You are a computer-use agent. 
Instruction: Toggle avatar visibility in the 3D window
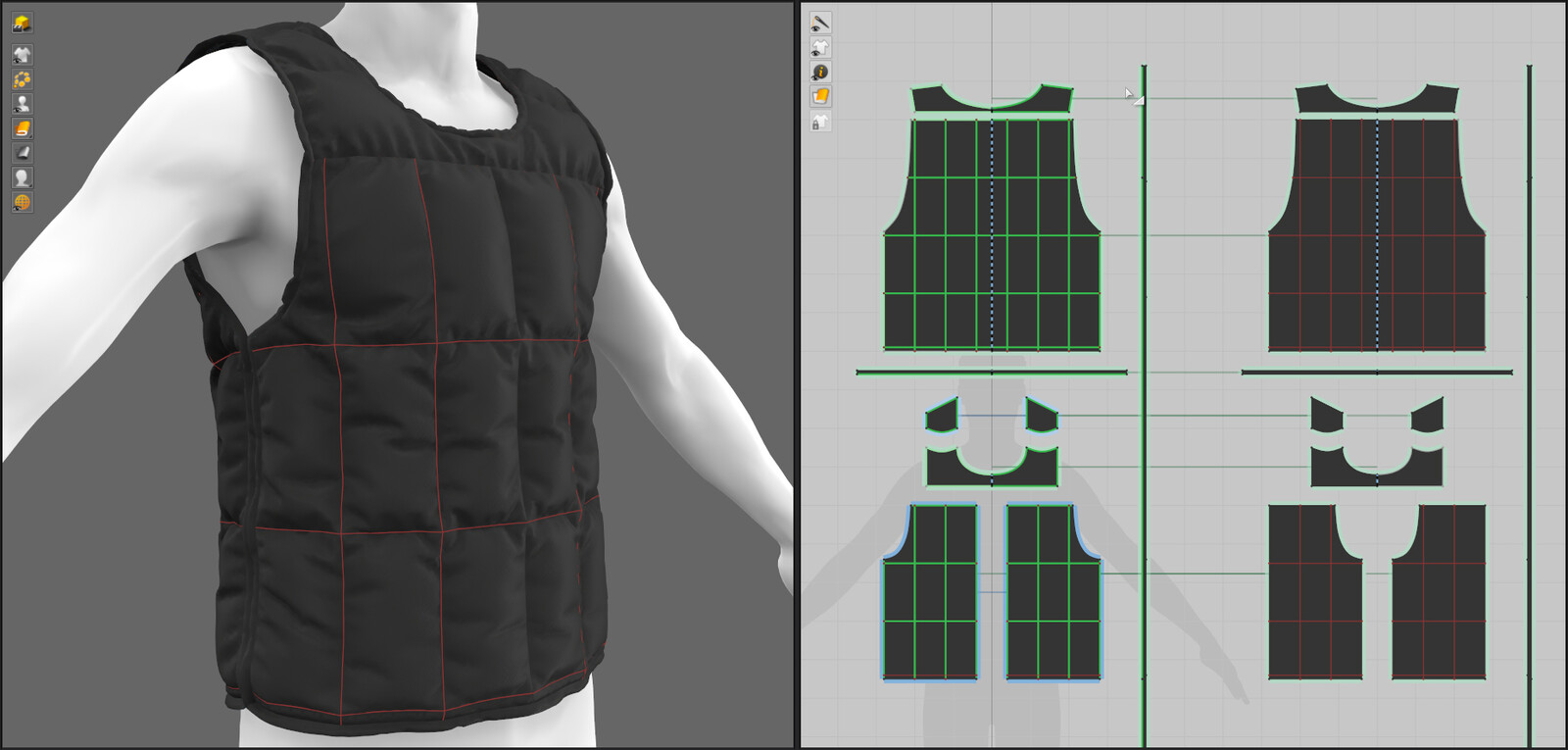[22, 104]
